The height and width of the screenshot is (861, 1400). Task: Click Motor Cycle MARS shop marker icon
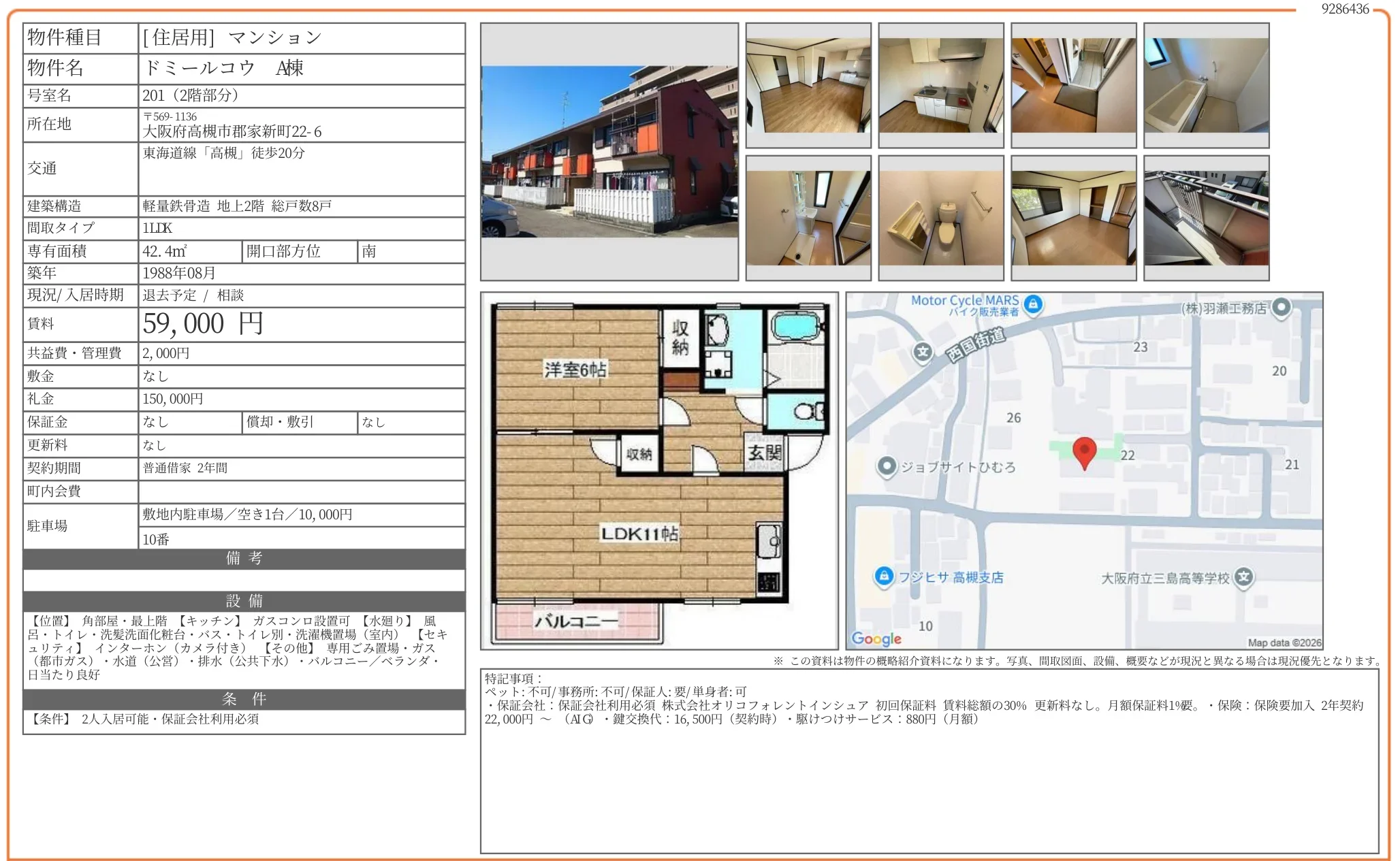point(1033,304)
